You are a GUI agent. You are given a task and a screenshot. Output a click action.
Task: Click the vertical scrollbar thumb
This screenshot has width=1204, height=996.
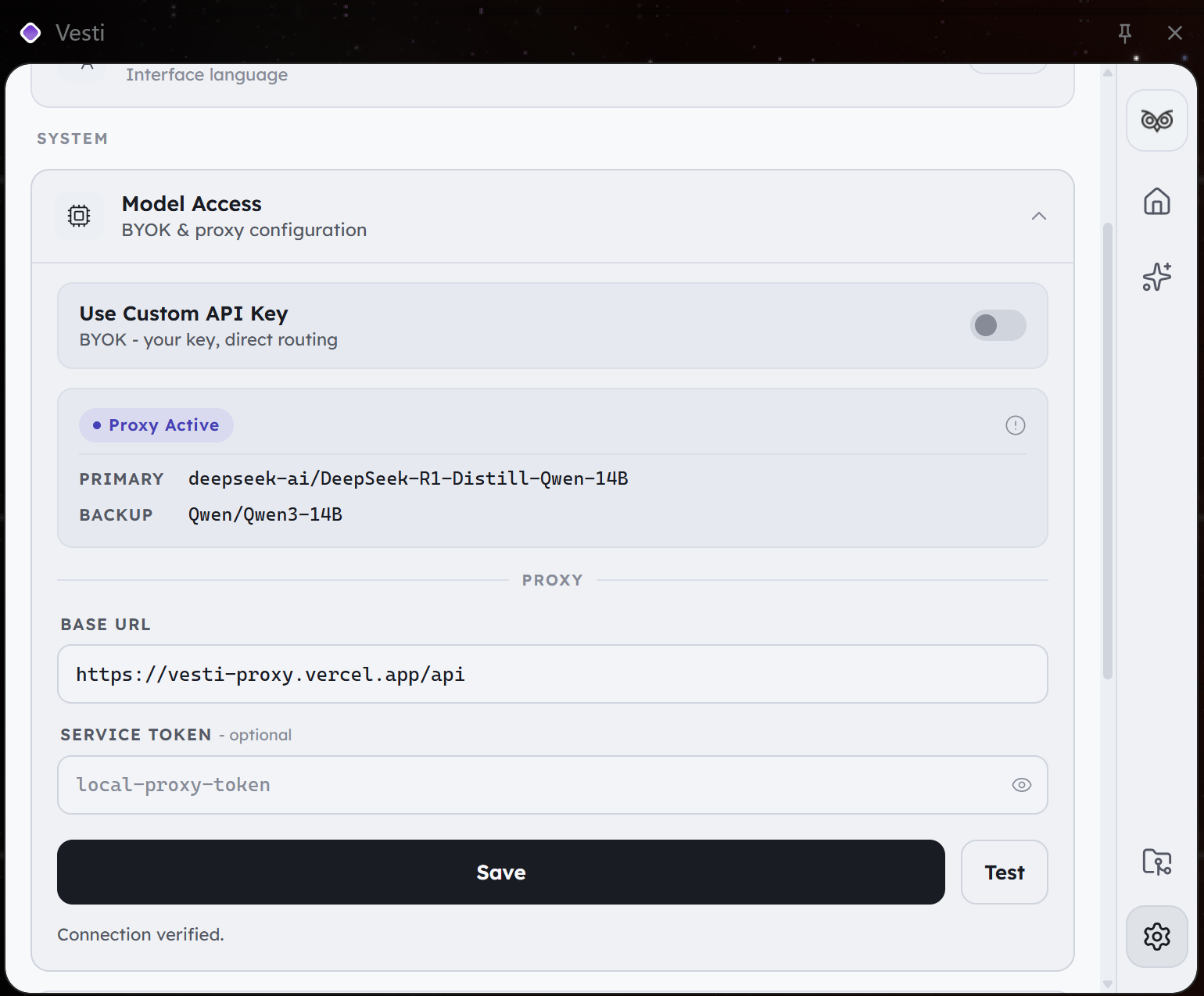(x=1108, y=452)
